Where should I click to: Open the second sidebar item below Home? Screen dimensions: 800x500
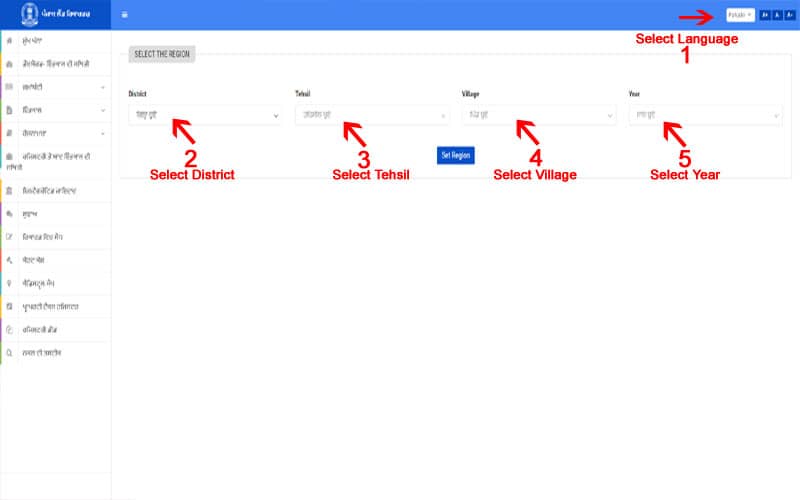[x=56, y=64]
